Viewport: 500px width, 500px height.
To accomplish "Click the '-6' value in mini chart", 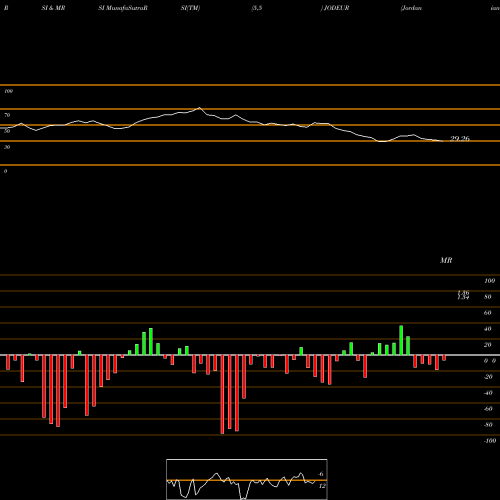I will tap(320, 474).
